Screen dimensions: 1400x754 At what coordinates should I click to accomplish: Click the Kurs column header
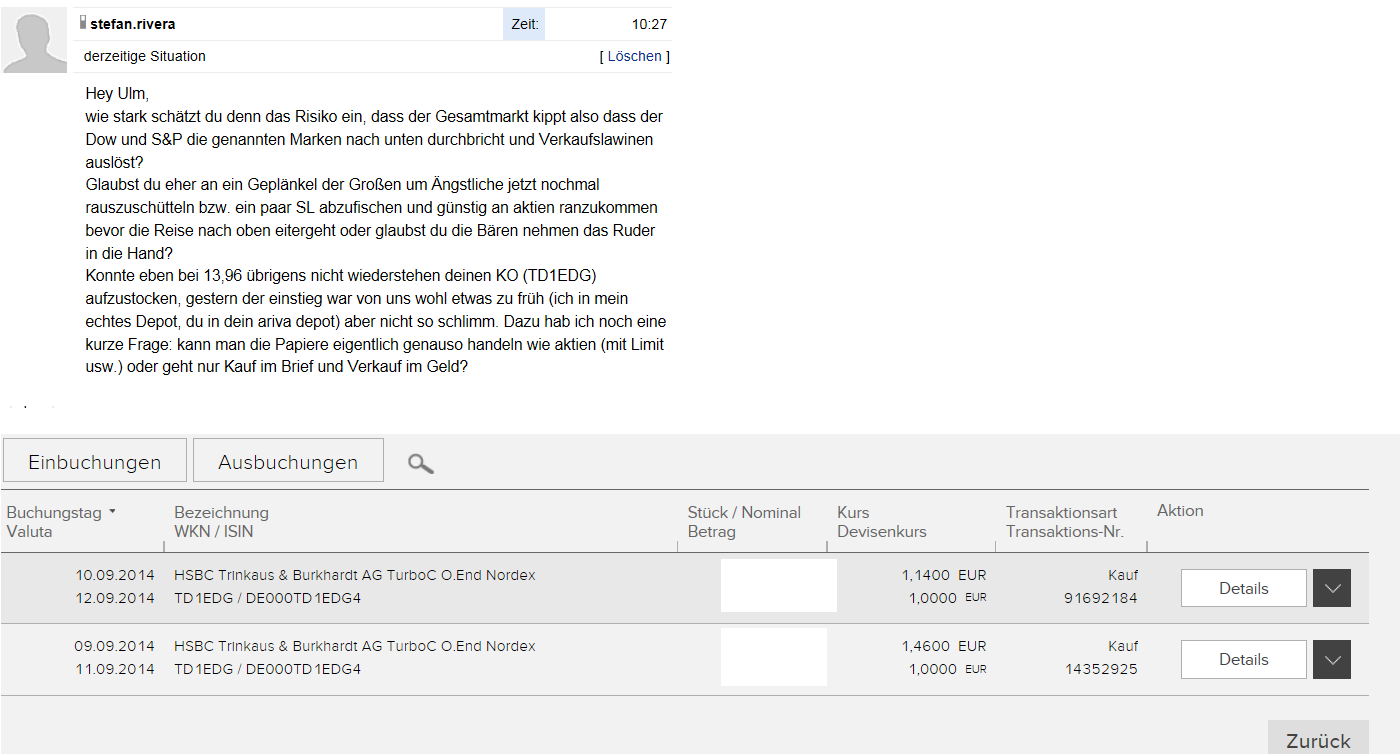pyautogui.click(x=853, y=512)
